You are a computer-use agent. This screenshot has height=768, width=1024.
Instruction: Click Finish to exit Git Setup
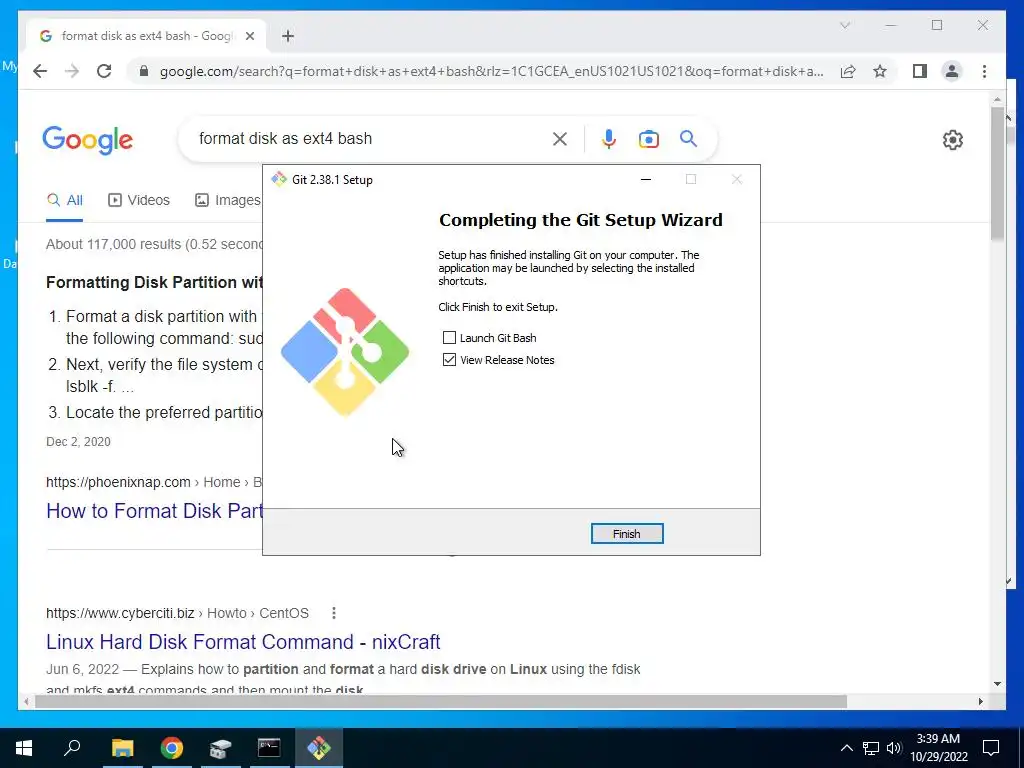point(626,534)
